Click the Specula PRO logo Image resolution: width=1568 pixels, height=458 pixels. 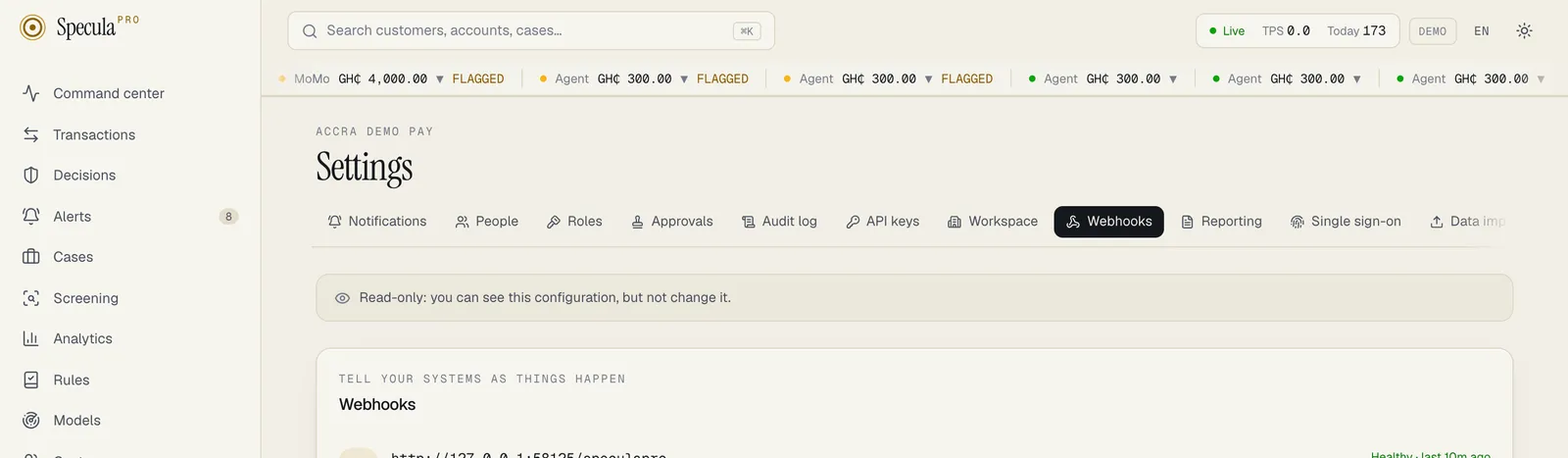coord(79,27)
